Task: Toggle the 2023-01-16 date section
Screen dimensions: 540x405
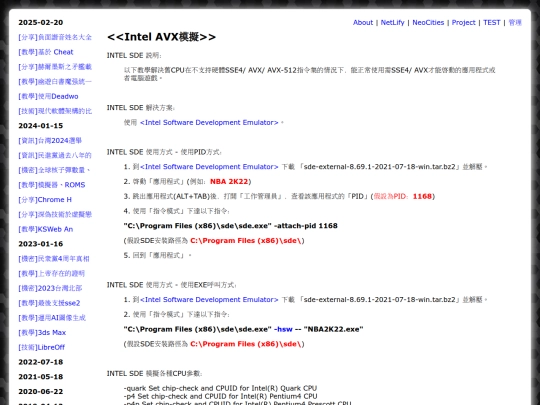Action: 41,244
